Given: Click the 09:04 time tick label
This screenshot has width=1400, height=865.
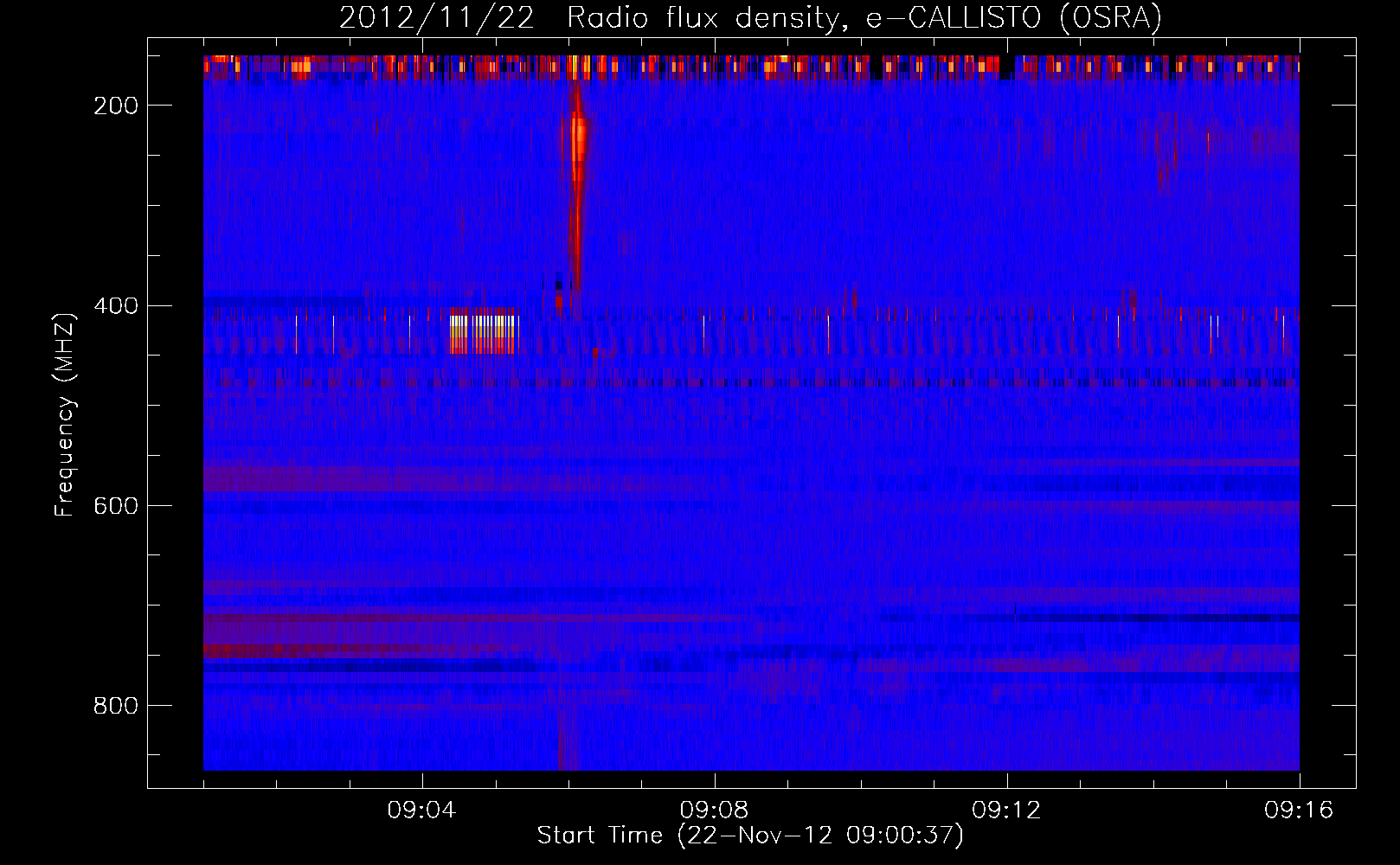Looking at the screenshot, I should coord(422,811).
